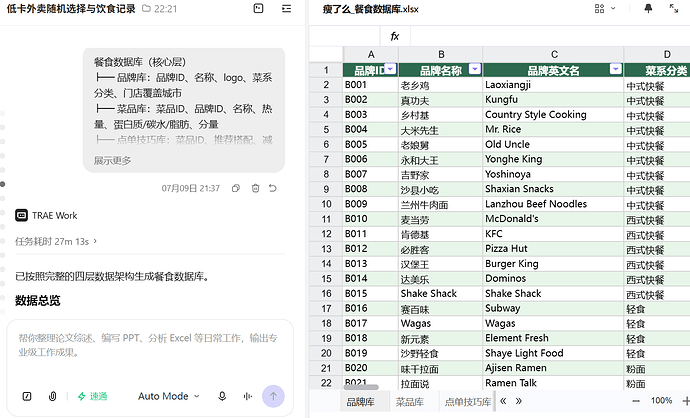The height and width of the screenshot is (418, 690).
Task: Send the message with the arrow button
Action: pos(273,396)
